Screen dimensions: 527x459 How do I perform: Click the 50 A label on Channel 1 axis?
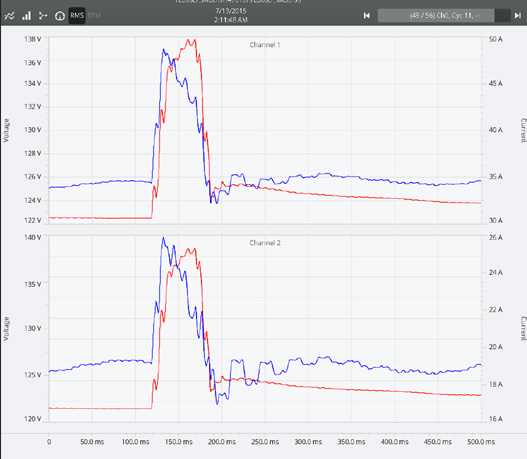(496, 39)
